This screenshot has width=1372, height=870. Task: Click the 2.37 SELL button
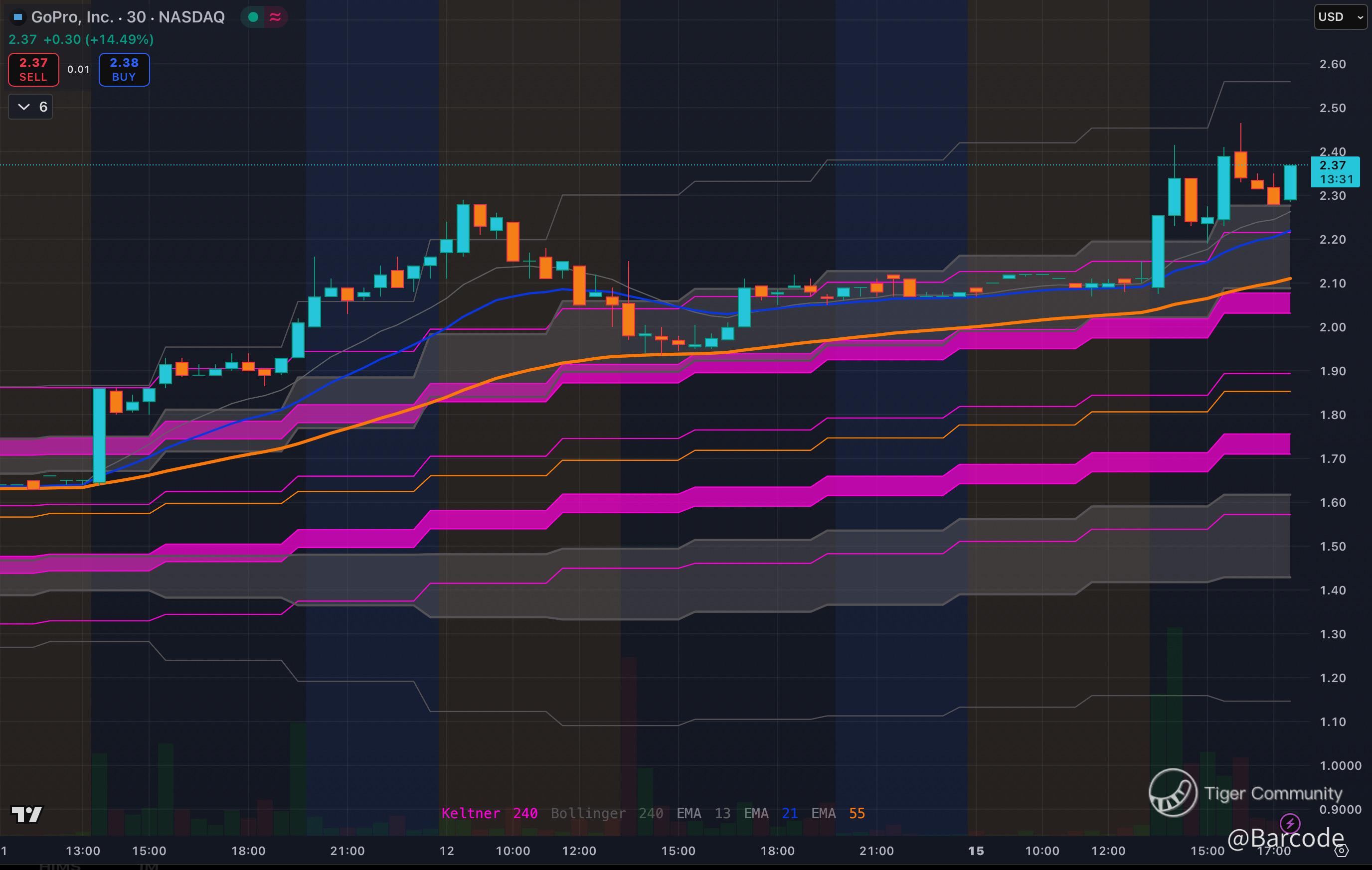coord(33,69)
